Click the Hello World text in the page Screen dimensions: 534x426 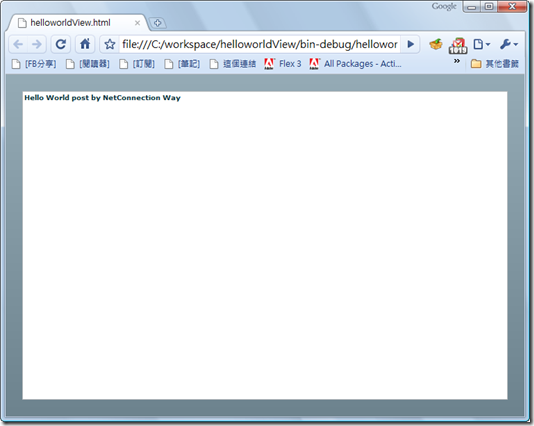pyautogui.click(x=102, y=98)
